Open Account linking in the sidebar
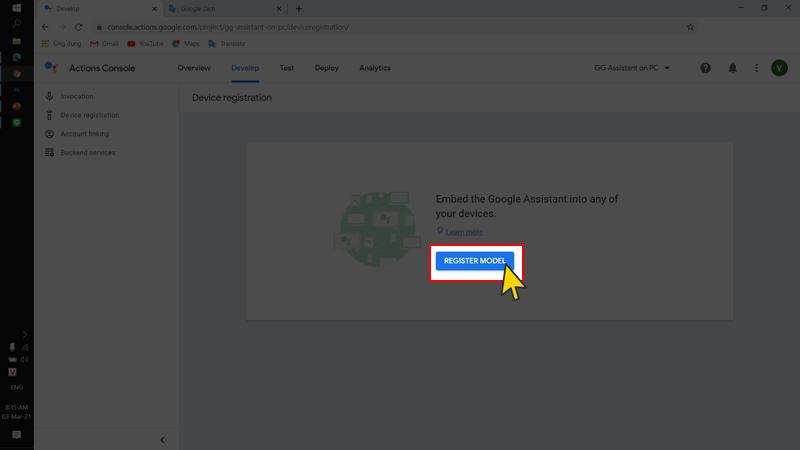The width and height of the screenshot is (800, 450). tap(85, 134)
